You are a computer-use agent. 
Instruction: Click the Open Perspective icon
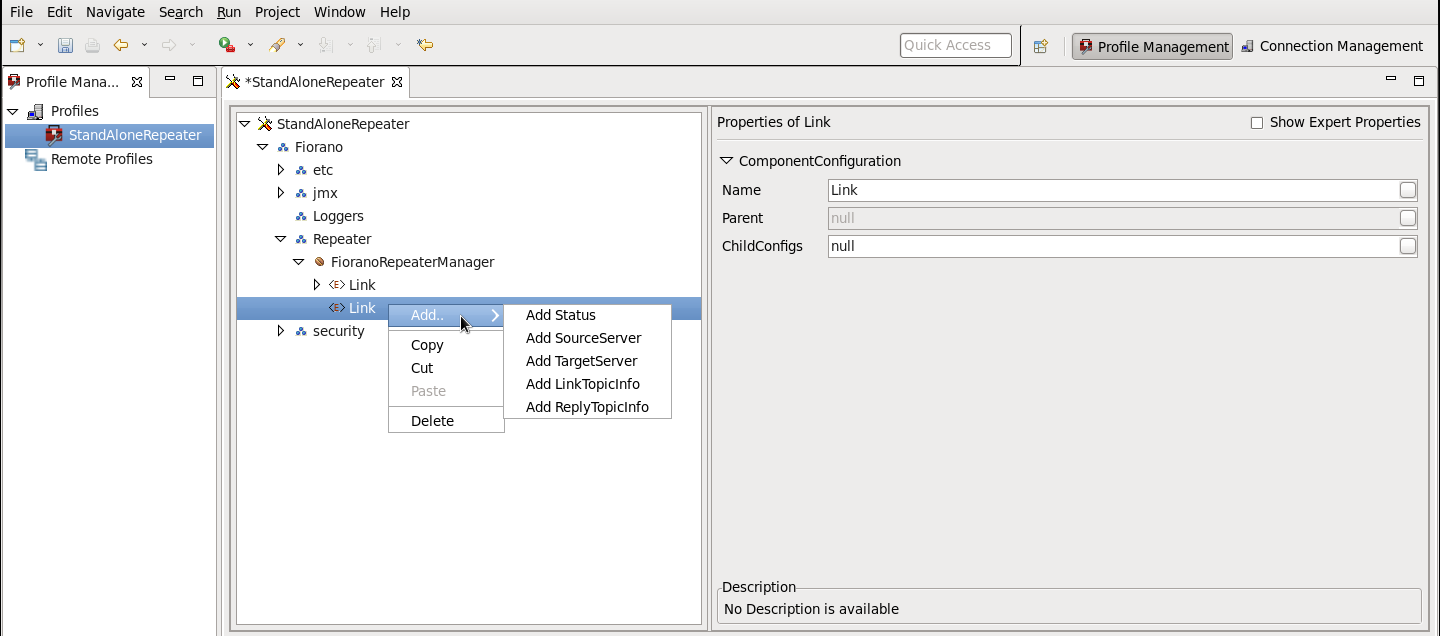pos(1041,46)
